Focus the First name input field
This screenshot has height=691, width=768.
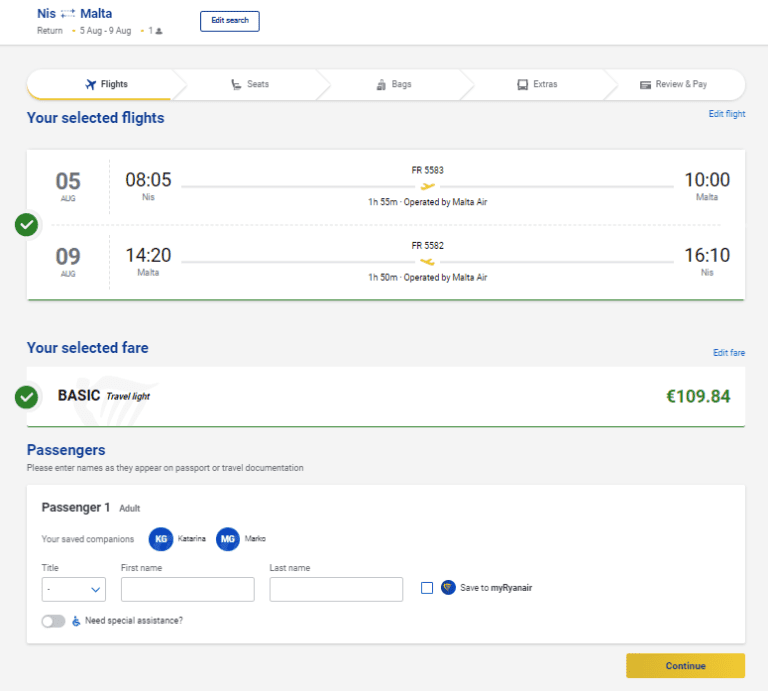tap(188, 589)
